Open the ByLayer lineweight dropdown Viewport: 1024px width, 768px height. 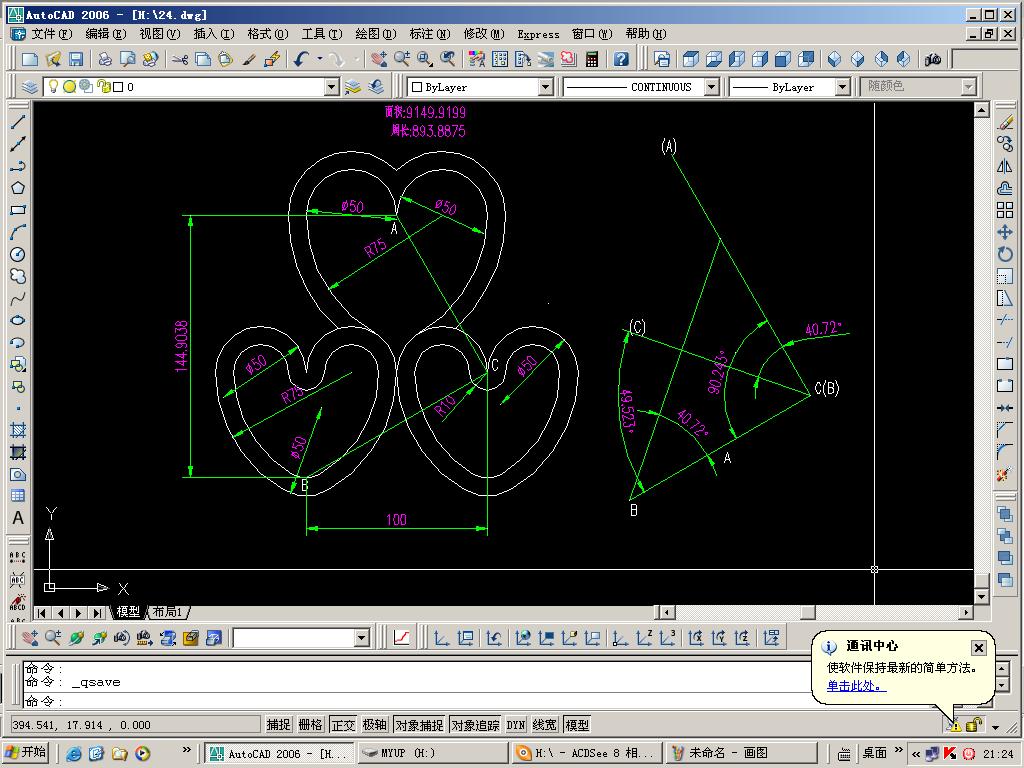(x=842, y=86)
